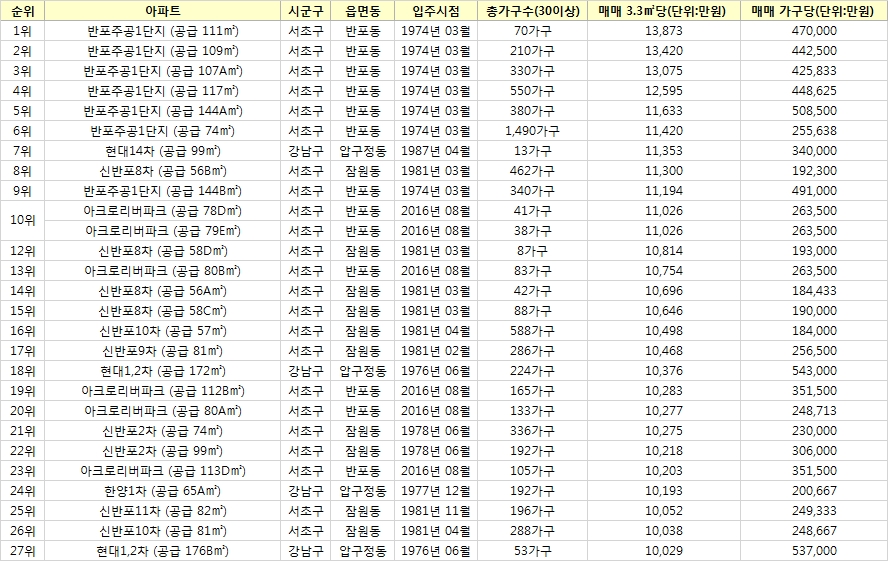Select the 신반포8차 (공급 58C㎡) cell
888x561 pixels.
click(163, 311)
